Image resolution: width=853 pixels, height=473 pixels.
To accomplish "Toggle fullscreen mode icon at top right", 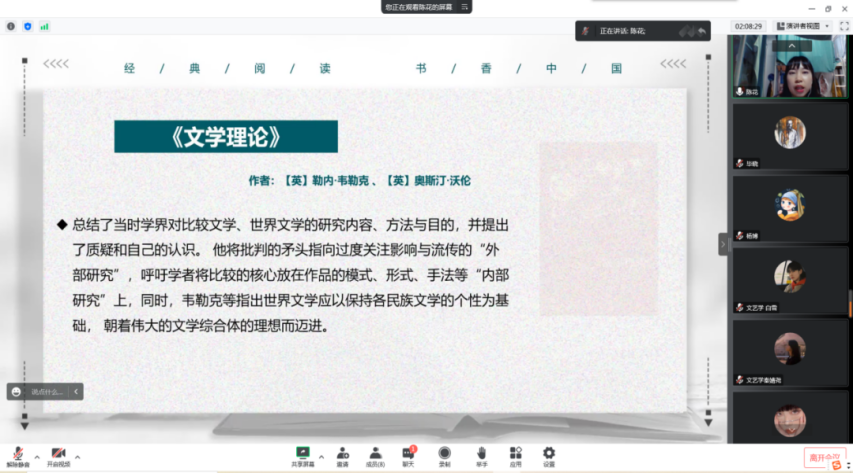I will [x=842, y=26].
